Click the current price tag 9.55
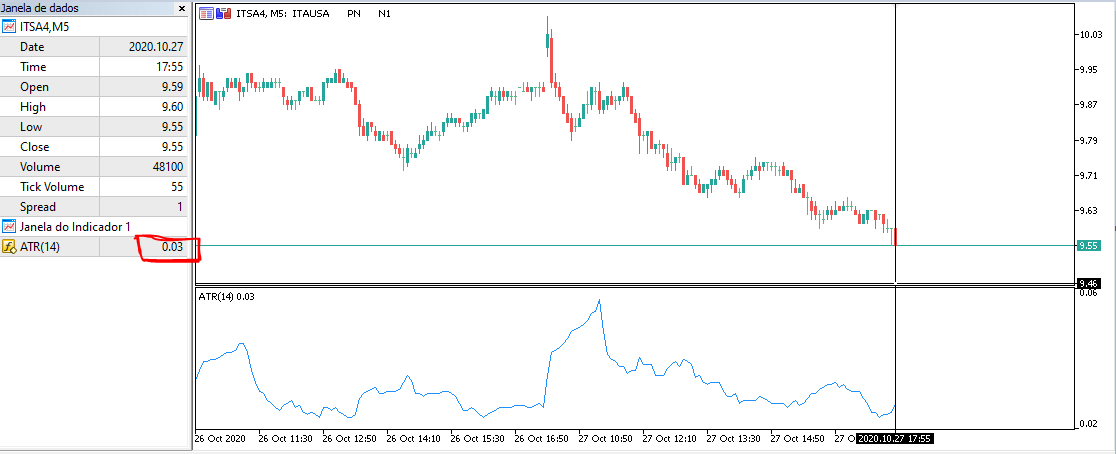Screen dimensions: 1116x454 (1090, 246)
